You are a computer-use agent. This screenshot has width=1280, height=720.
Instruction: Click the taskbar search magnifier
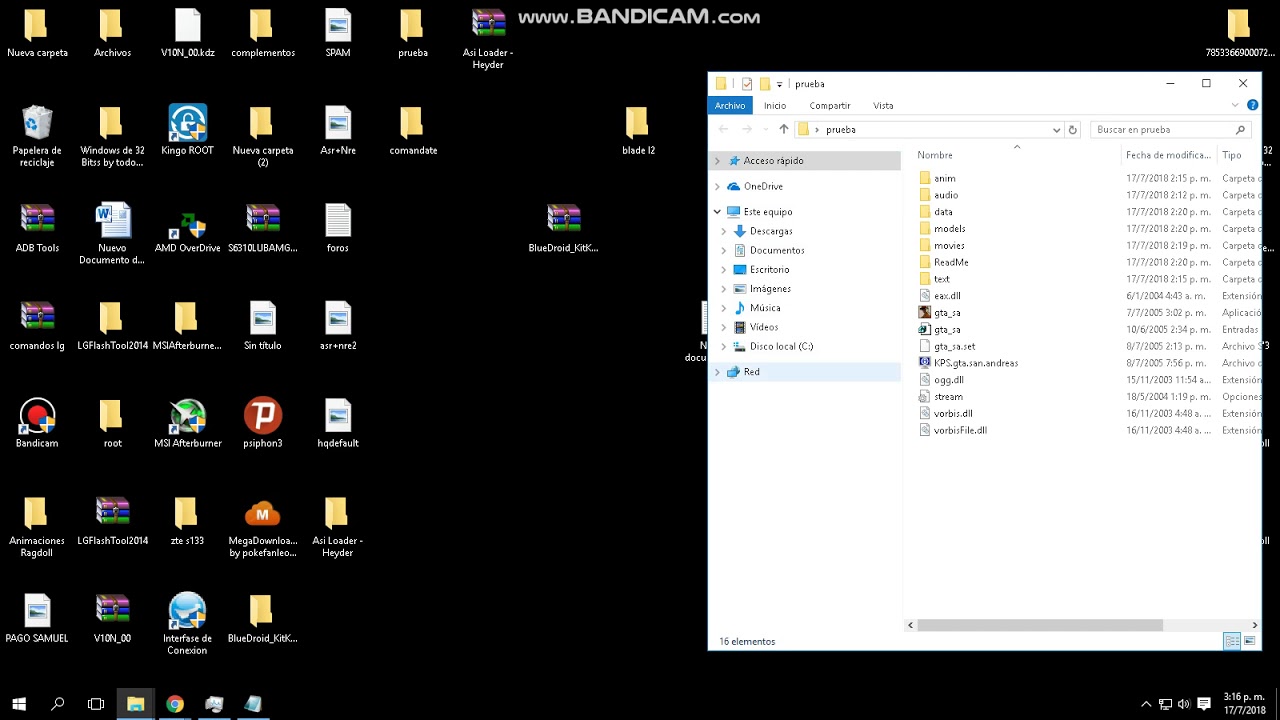57,704
